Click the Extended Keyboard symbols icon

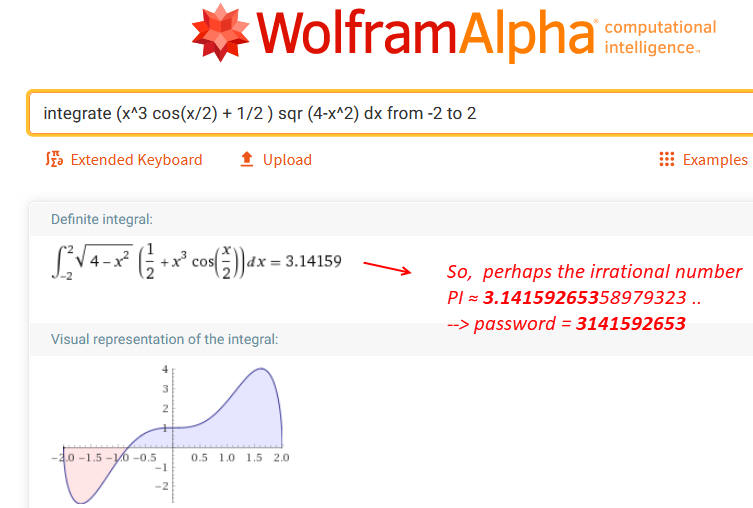(x=54, y=159)
